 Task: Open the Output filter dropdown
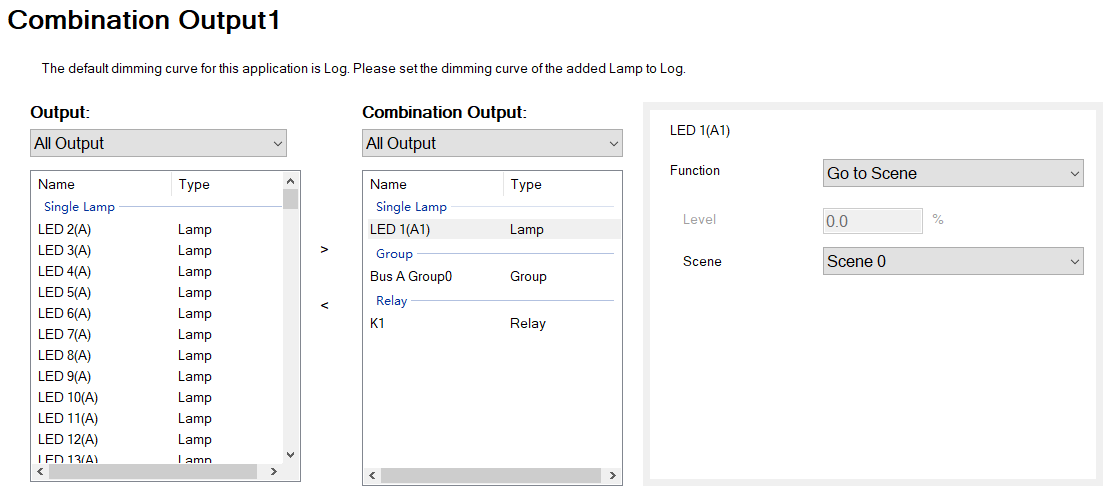(158, 143)
